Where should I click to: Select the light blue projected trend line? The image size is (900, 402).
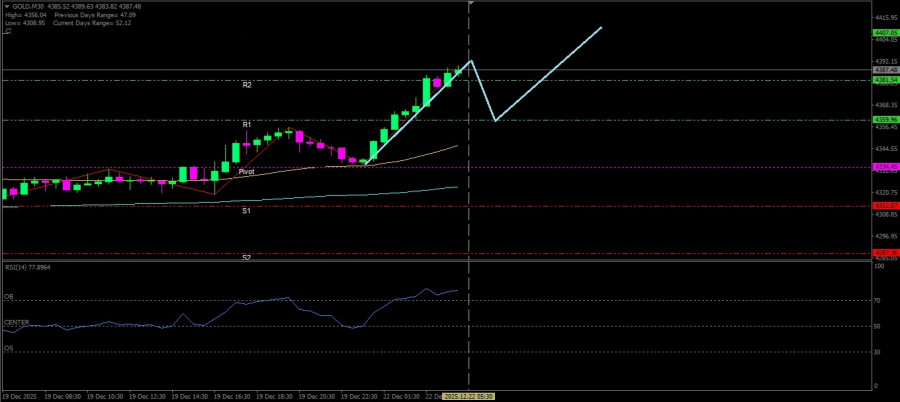coord(548,74)
